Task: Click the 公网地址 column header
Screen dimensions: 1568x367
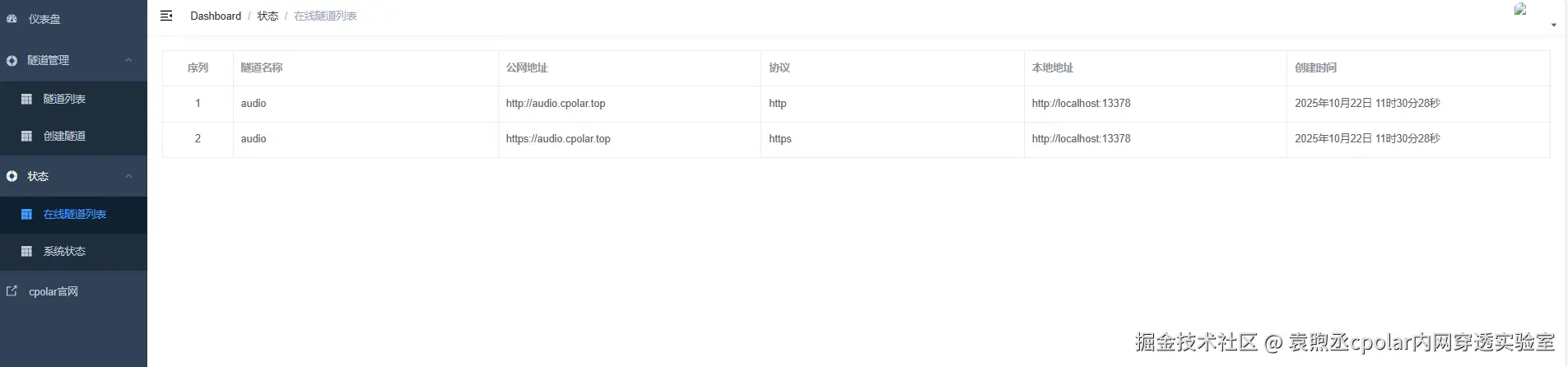Action: point(527,67)
